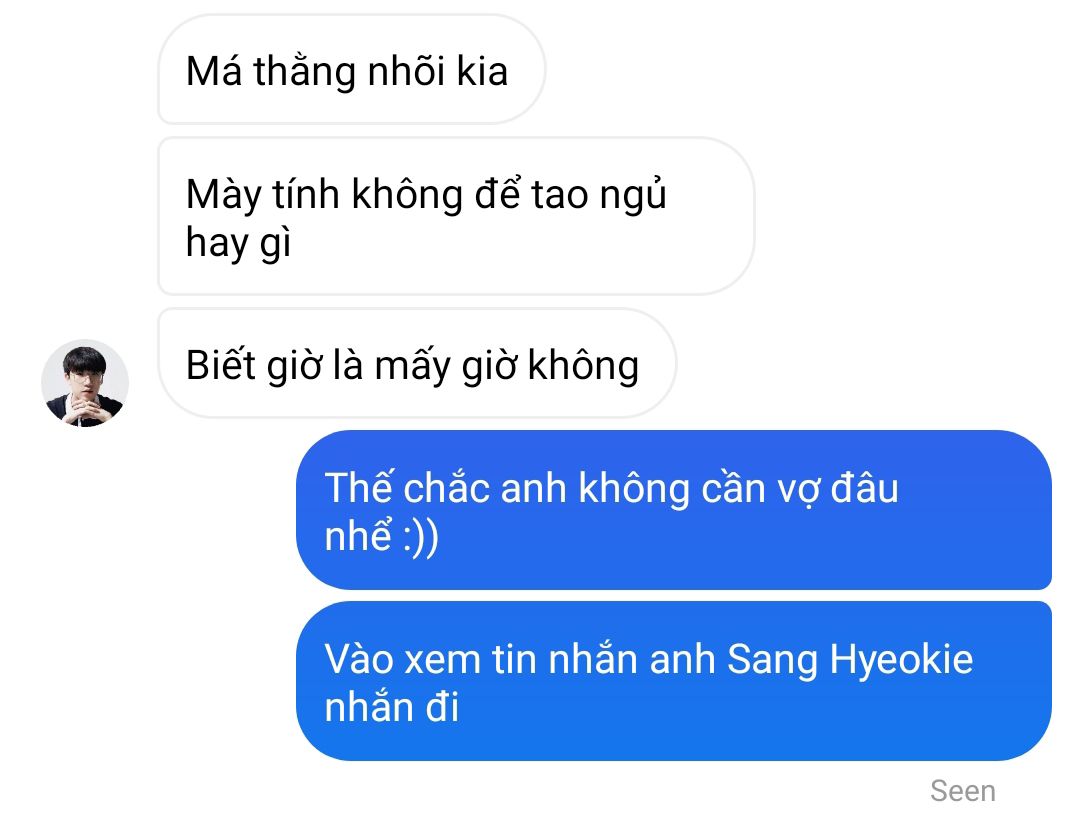Click the name "Sang Hyeokie" in the last message

click(850, 660)
